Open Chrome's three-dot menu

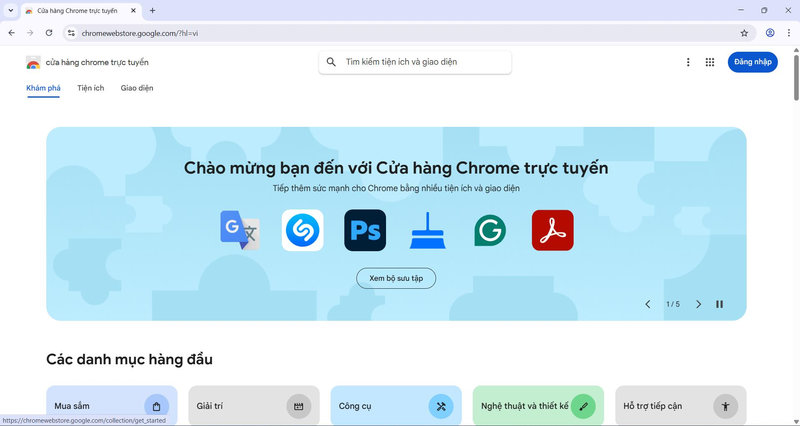coord(789,33)
